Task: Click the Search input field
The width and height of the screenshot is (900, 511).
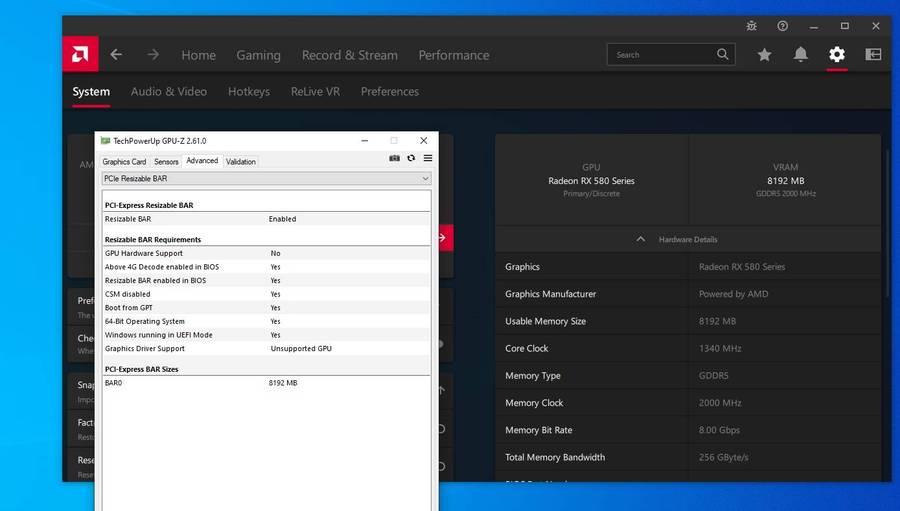Action: [660, 55]
